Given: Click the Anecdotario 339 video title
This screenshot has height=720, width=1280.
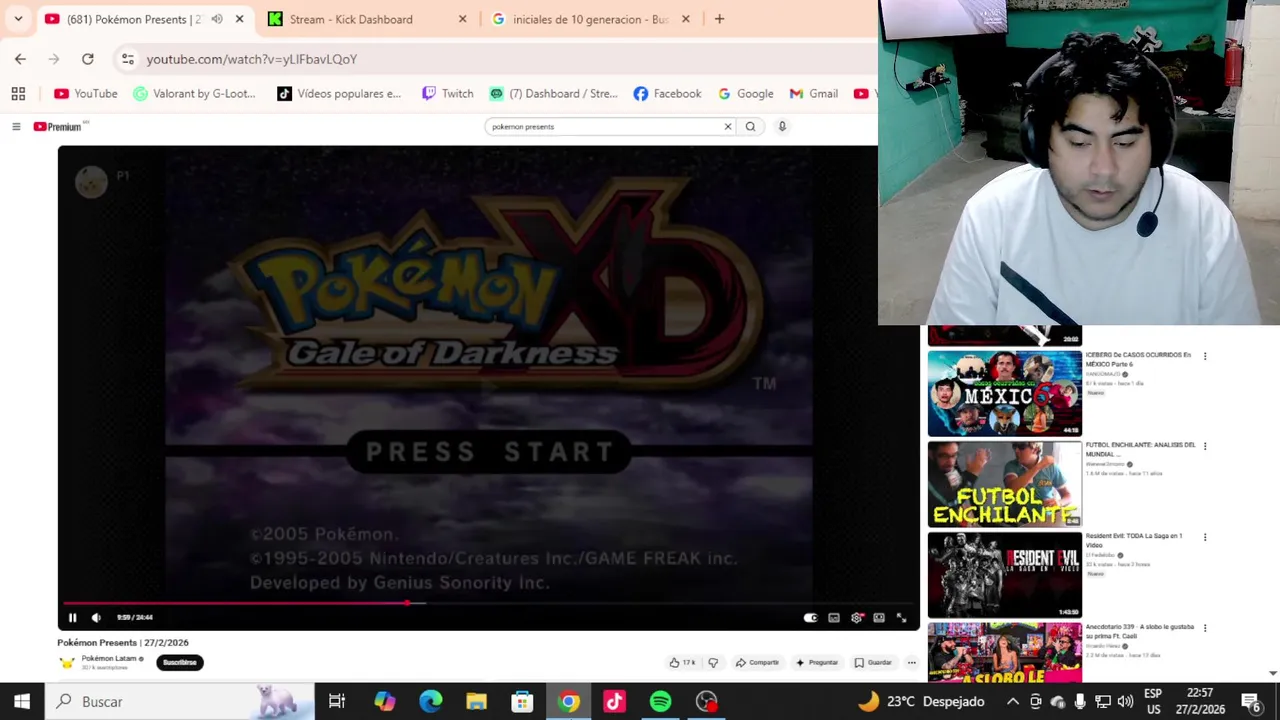Looking at the screenshot, I should tap(1140, 631).
